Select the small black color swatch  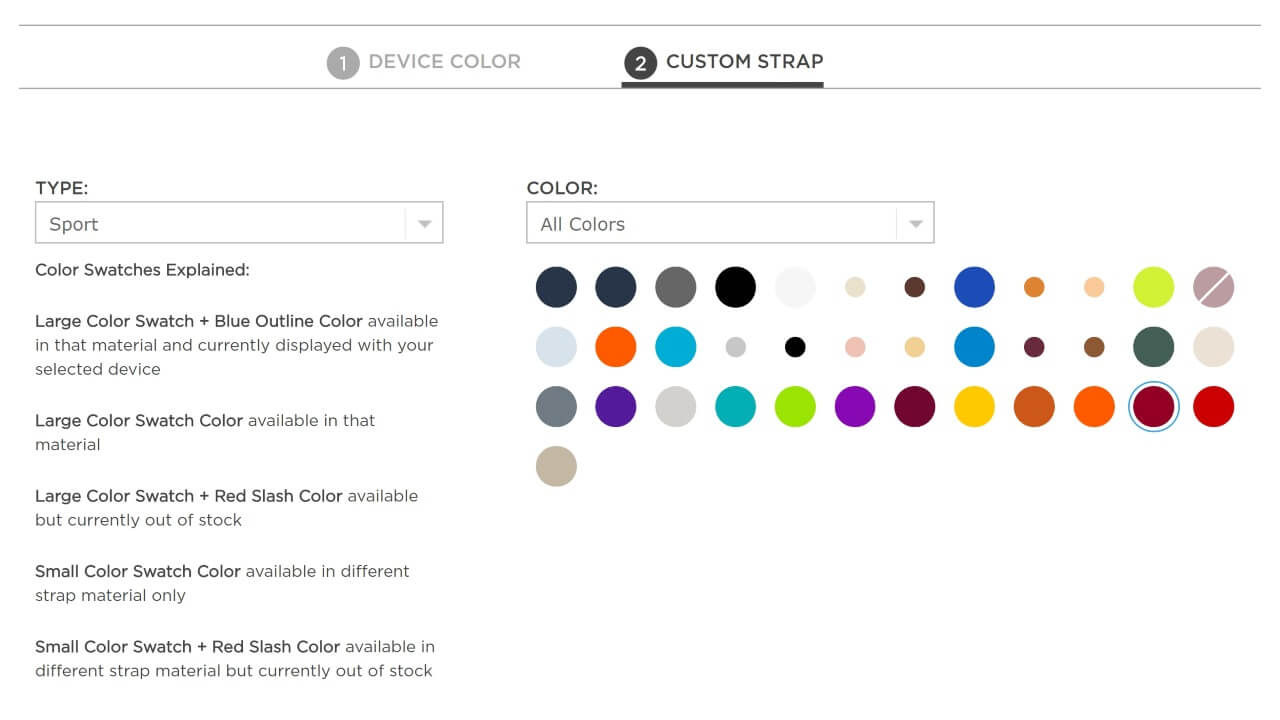pos(795,347)
